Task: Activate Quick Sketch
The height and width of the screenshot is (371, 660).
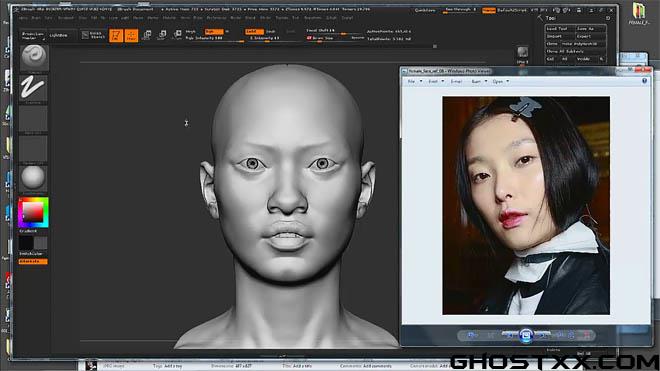Action: [x=93, y=36]
